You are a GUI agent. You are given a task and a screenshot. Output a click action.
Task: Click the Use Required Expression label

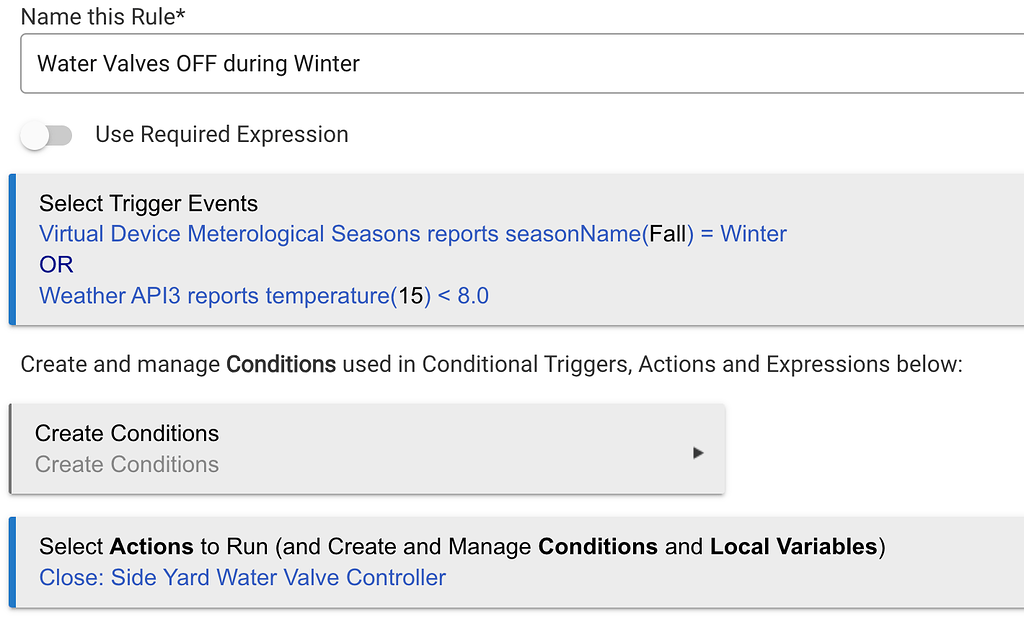pos(221,135)
